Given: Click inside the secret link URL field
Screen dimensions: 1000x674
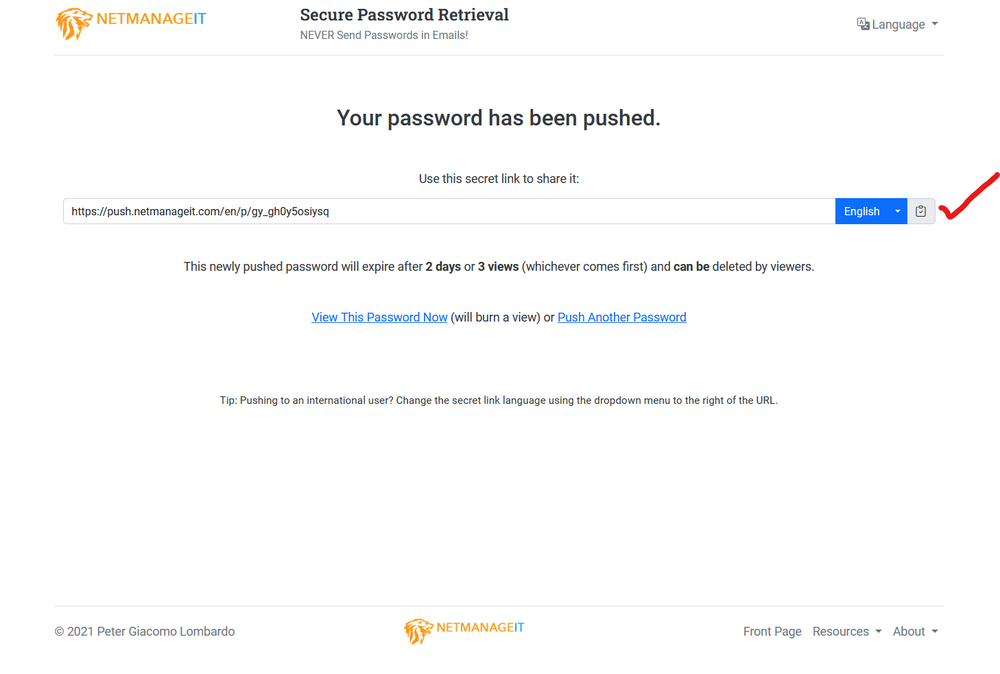Looking at the screenshot, I should pos(448,211).
